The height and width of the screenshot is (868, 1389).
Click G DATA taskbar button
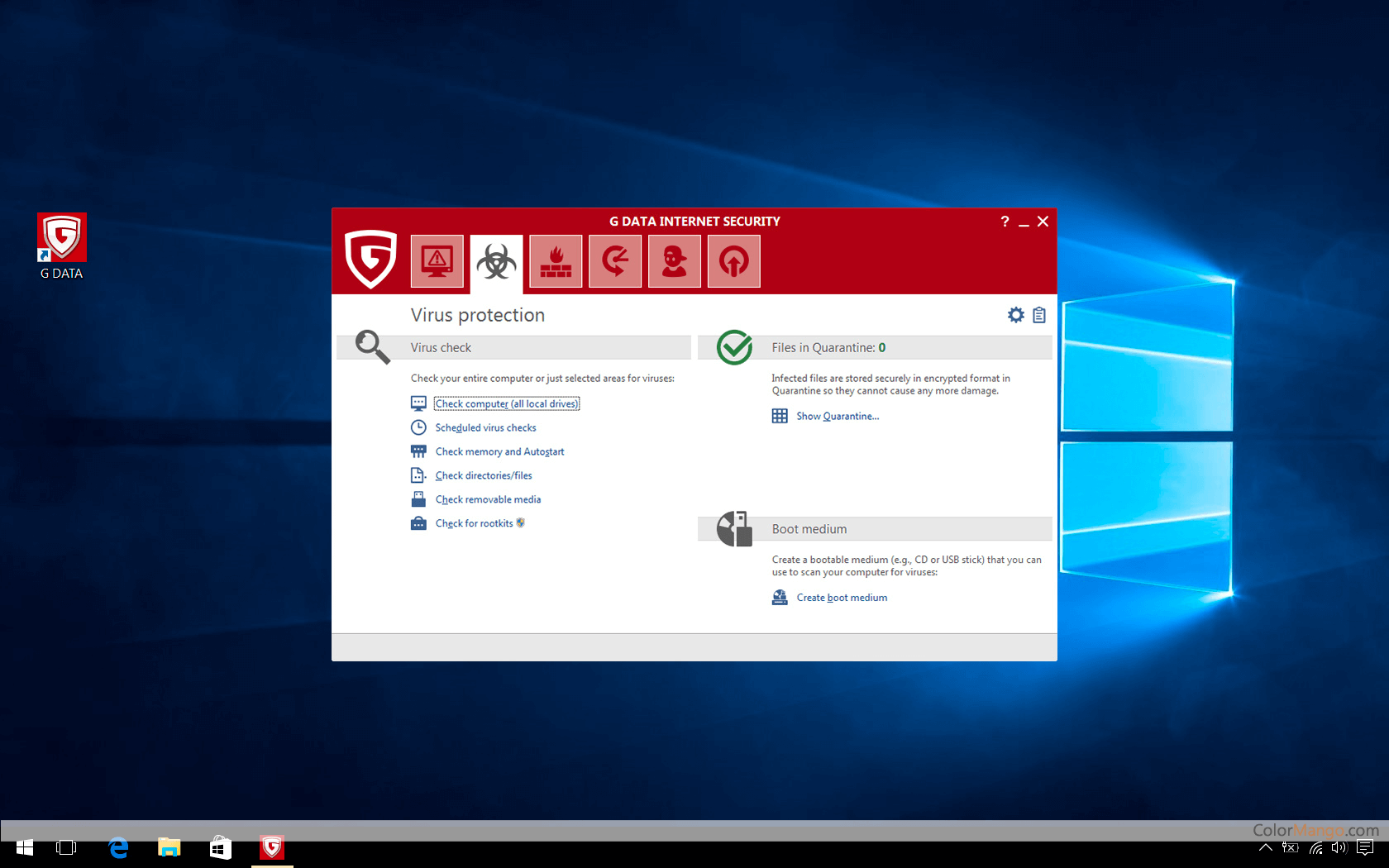(272, 847)
